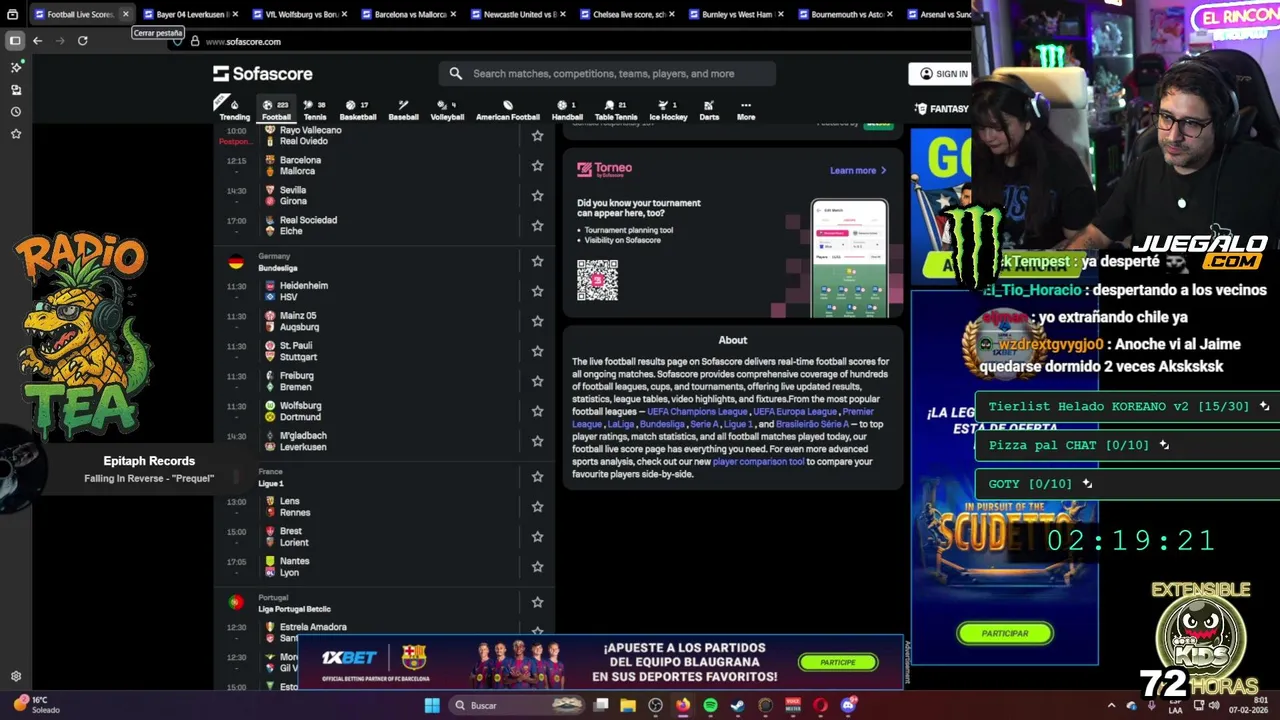Switch to Newcastle United browser tab
Image resolution: width=1280 pixels, height=720 pixels.
(519, 15)
